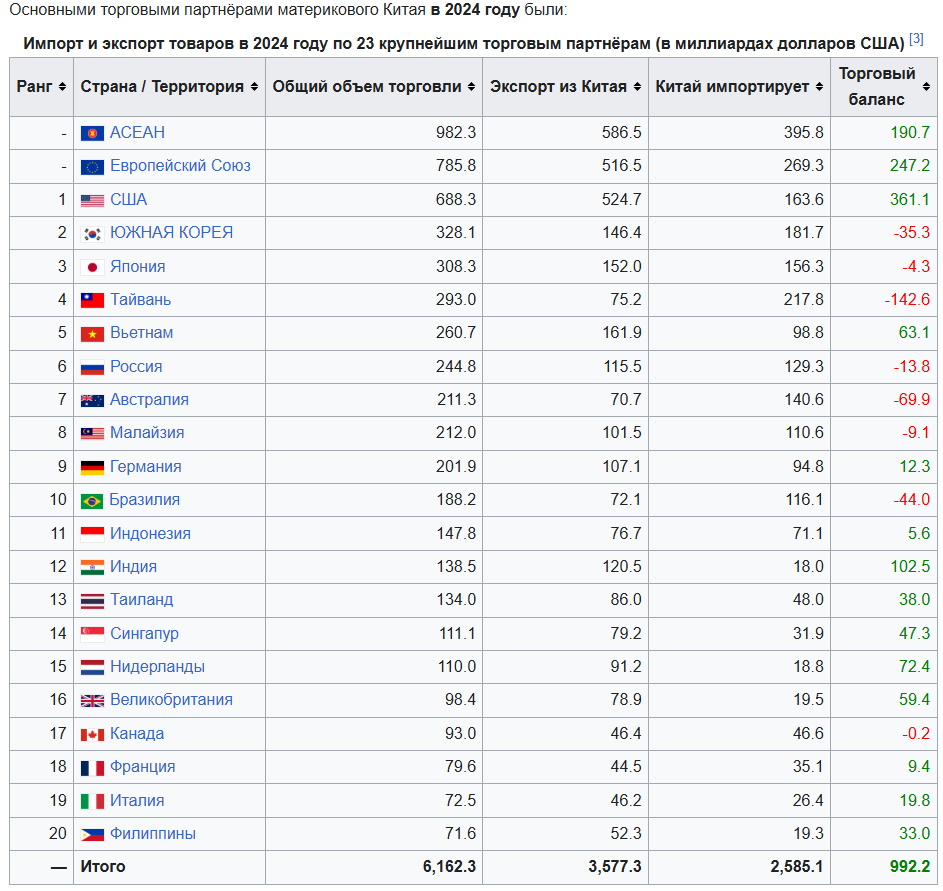Click the ASEAN flag icon
The width and height of the screenshot is (943, 891).
[92, 133]
